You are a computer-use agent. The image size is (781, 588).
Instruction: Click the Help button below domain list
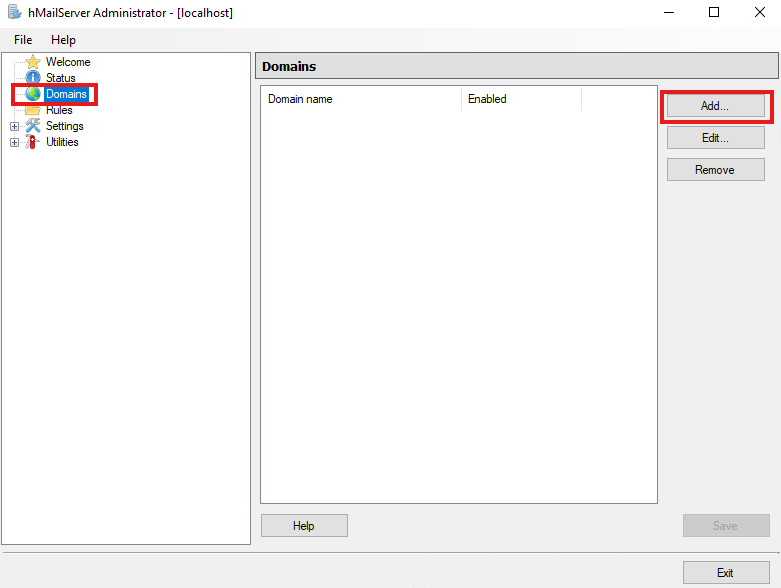point(304,526)
